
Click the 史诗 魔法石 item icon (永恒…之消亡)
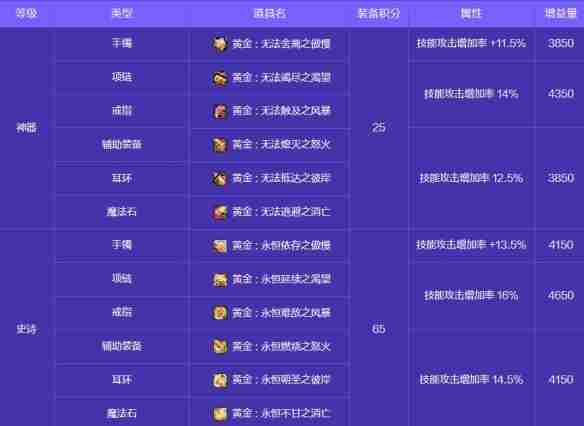point(220,413)
